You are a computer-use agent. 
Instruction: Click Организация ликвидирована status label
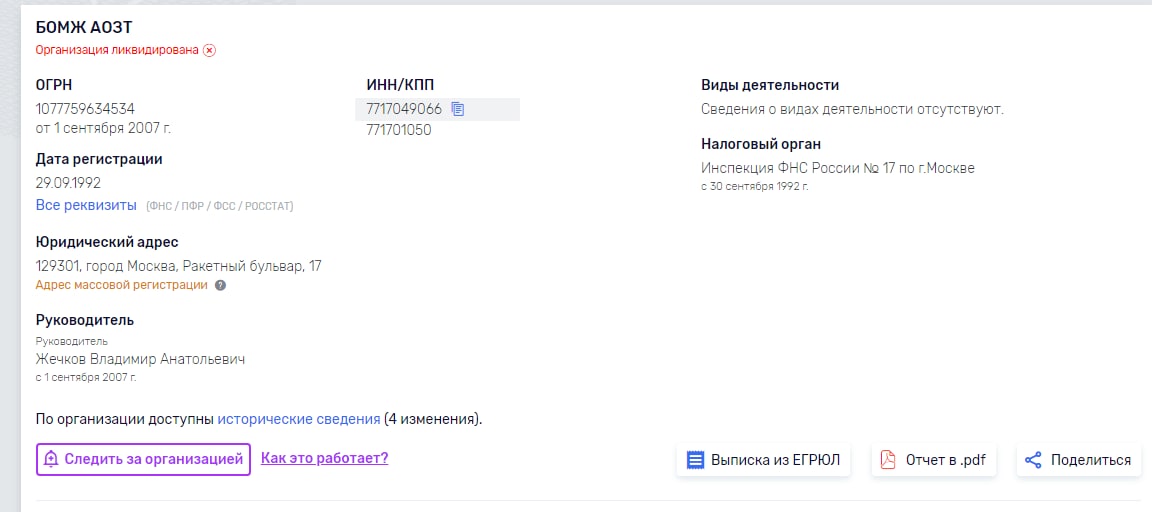(118, 51)
